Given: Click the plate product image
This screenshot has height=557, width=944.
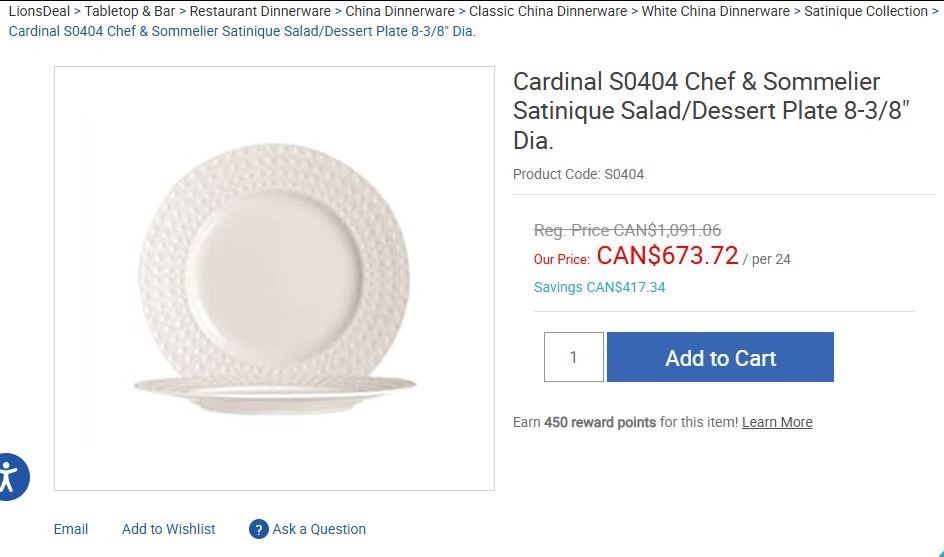Looking at the screenshot, I should (274, 278).
